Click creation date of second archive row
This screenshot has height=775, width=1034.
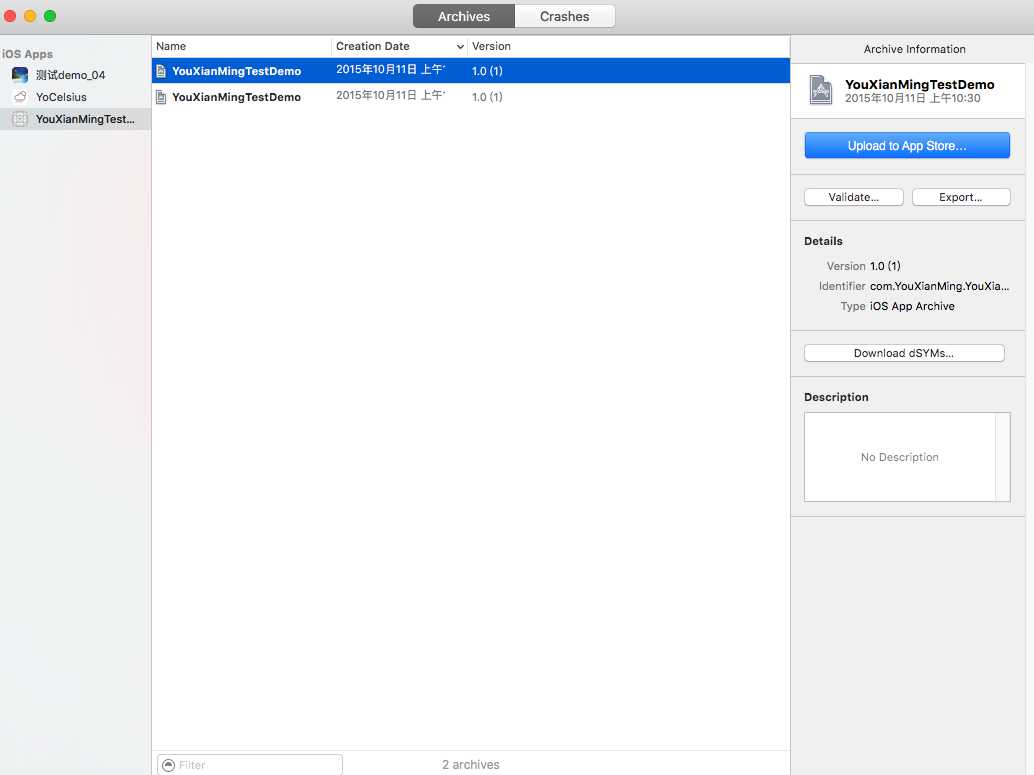pos(390,96)
